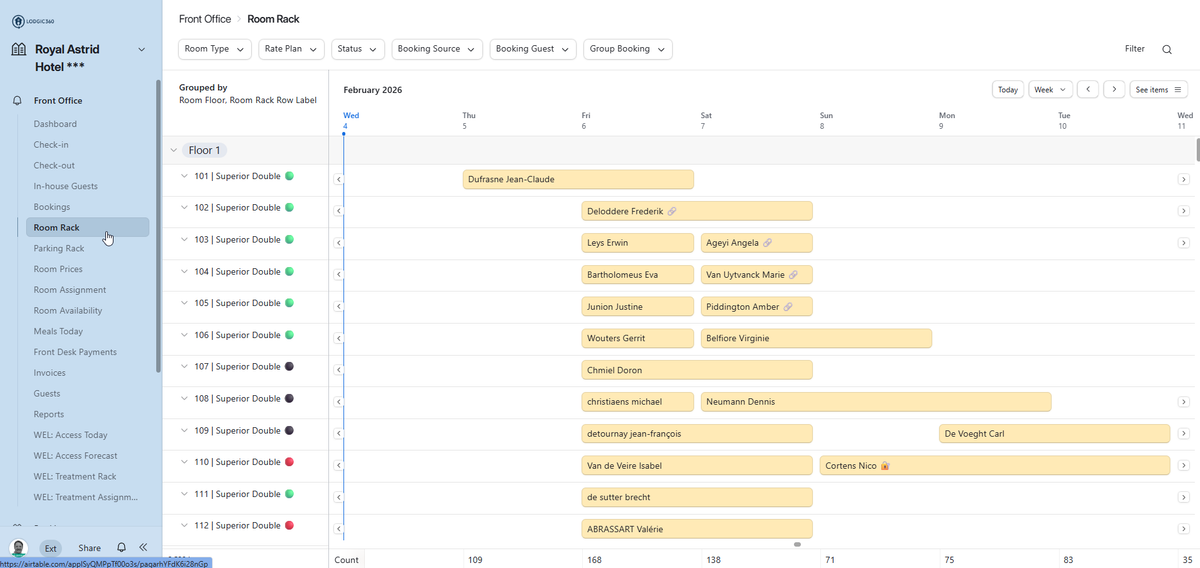Click the hotel building icon beside Royal Astrid
Viewport: 1200px width, 568px height.
pyautogui.click(x=18, y=49)
